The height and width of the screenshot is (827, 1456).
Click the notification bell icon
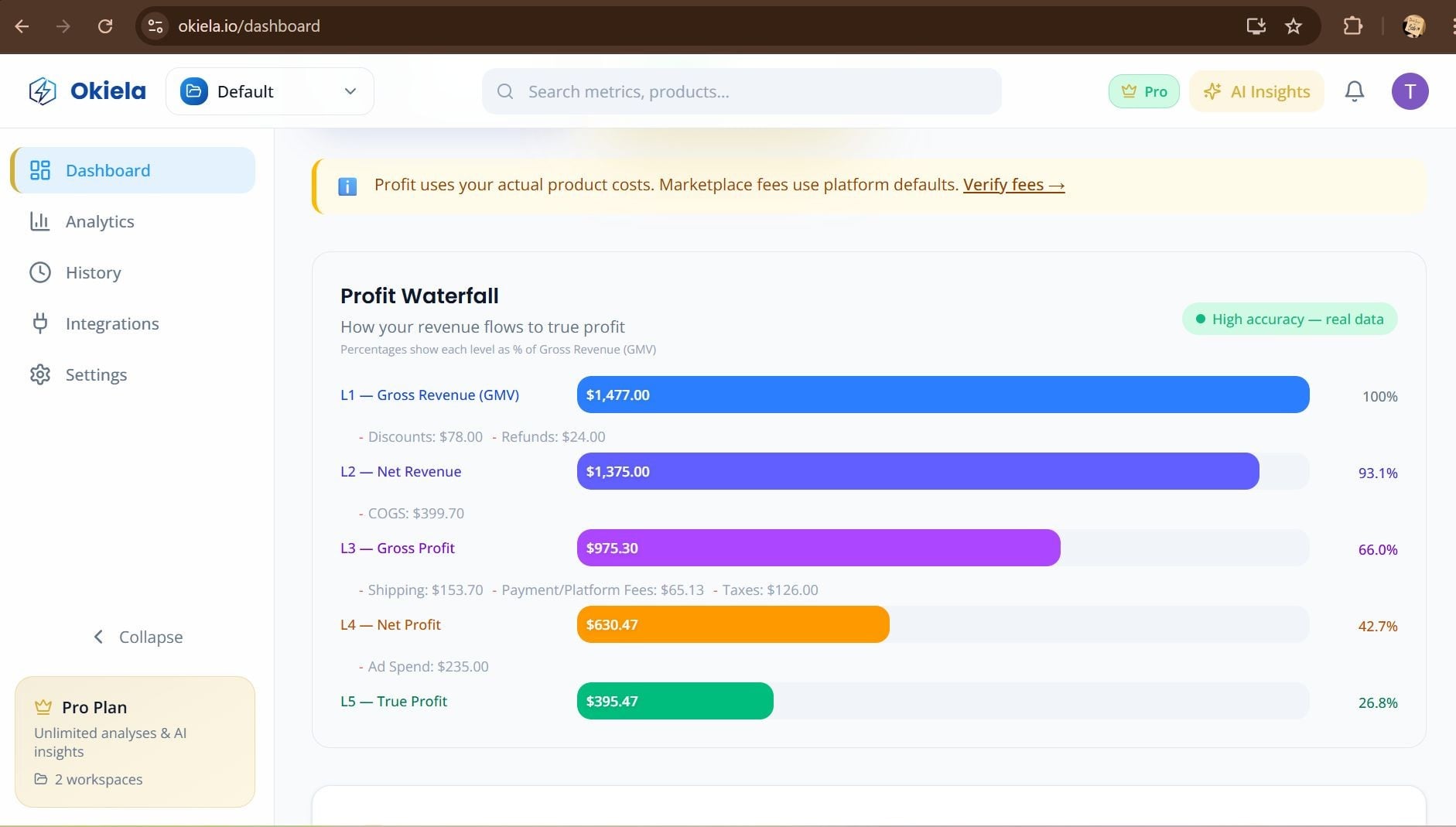(1354, 91)
